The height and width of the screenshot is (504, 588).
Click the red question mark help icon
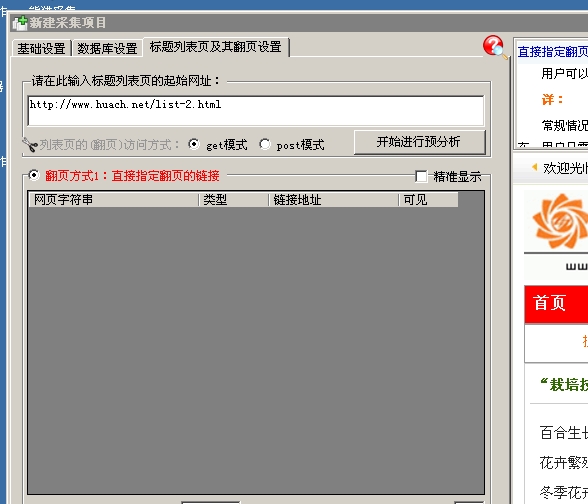tap(495, 47)
